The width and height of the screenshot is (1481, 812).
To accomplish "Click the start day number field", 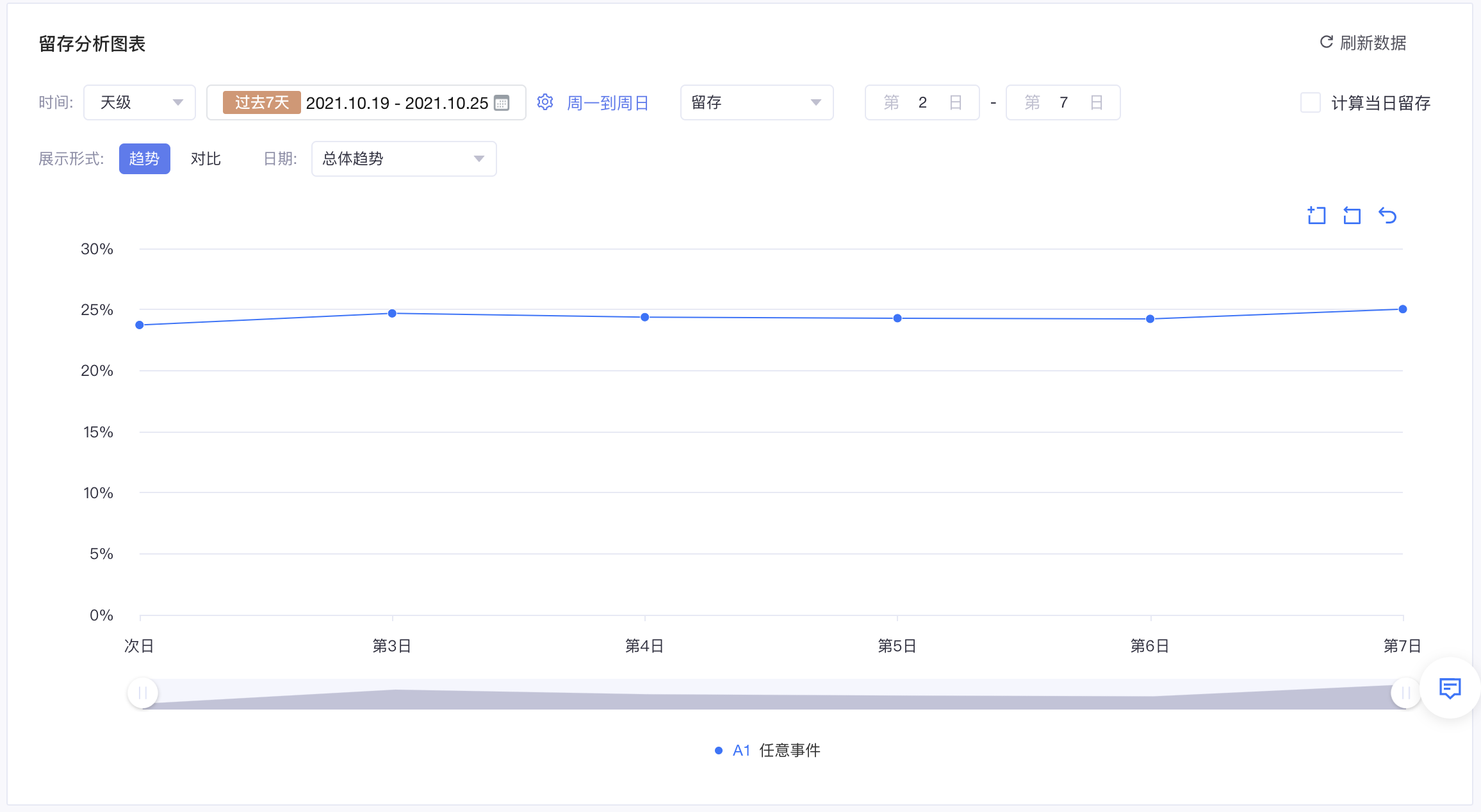I will click(x=922, y=102).
